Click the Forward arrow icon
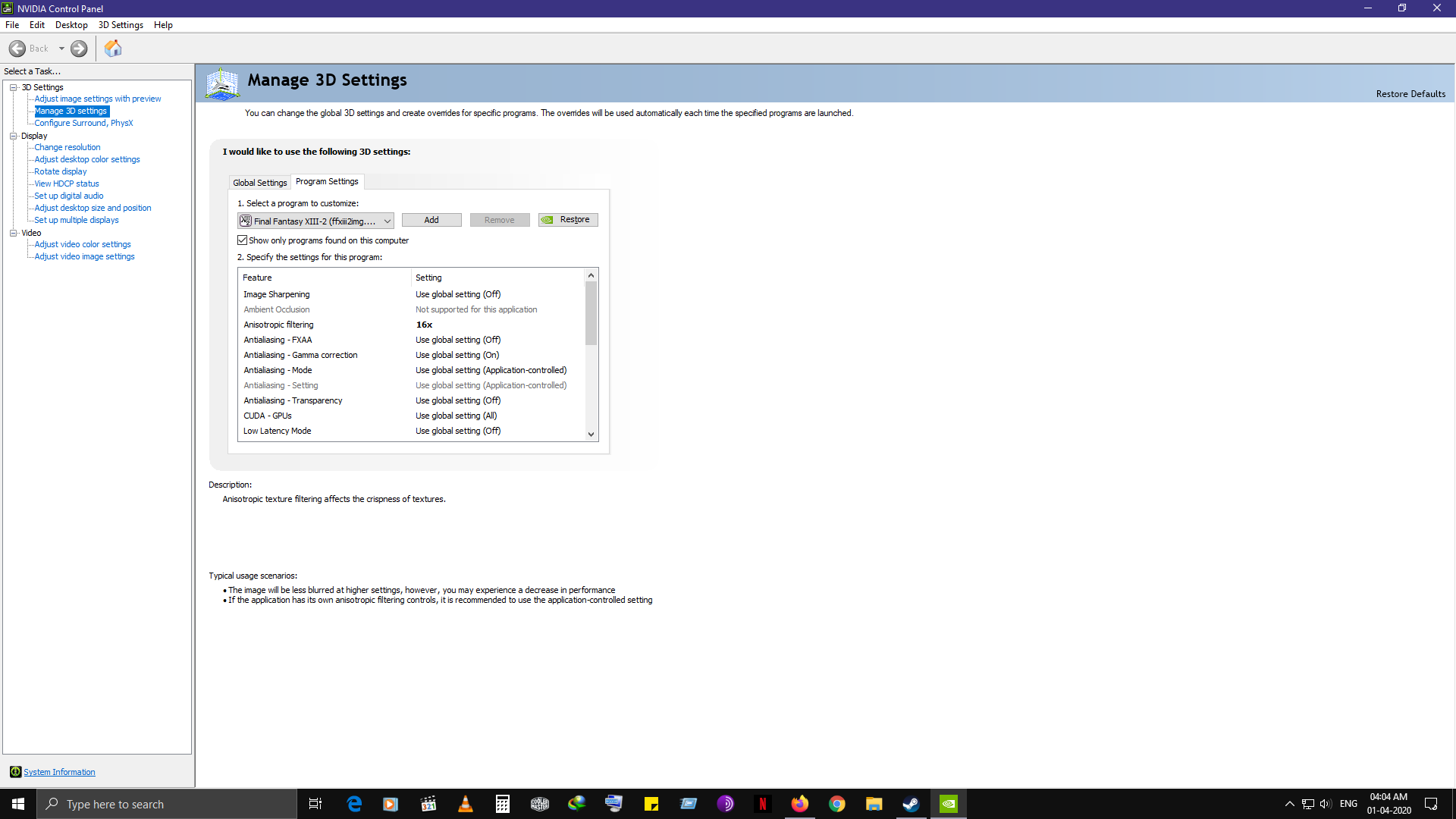The image size is (1456, 819). click(x=79, y=49)
